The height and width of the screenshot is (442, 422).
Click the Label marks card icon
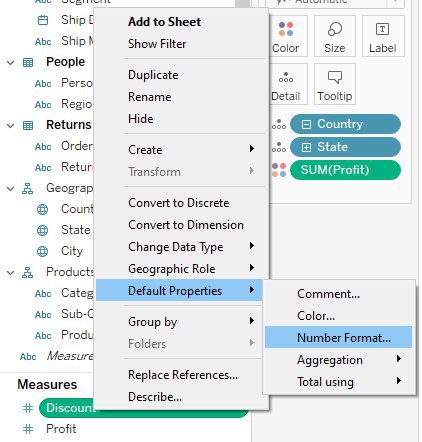(382, 29)
